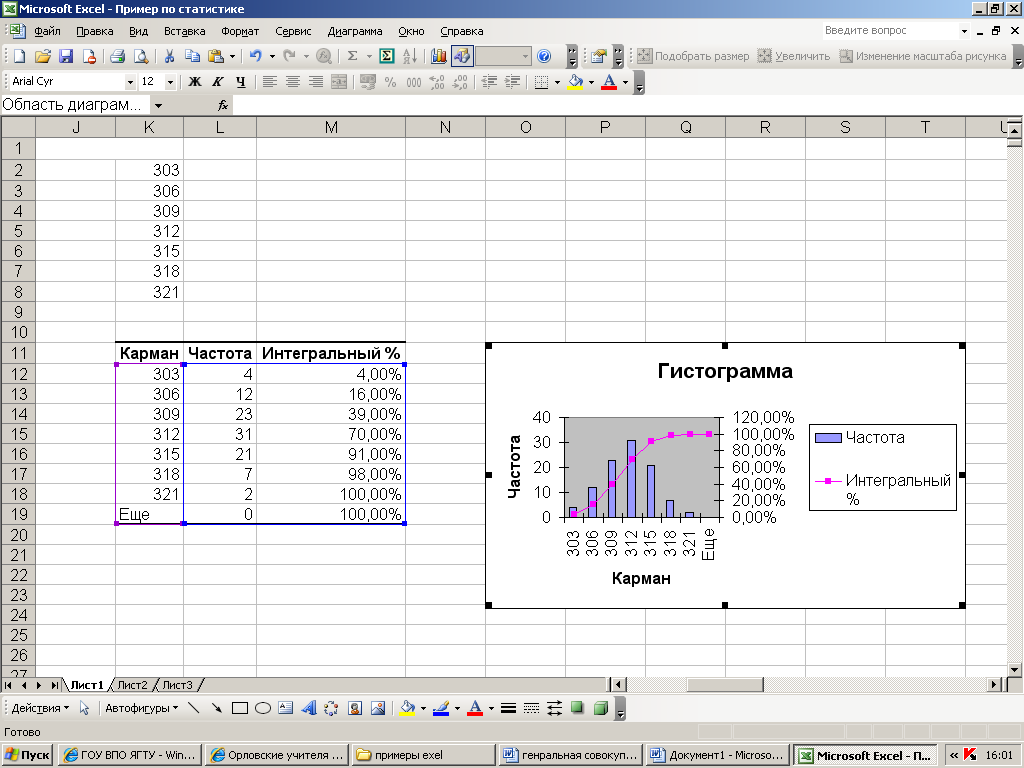Expand the Автофигуры menu
This screenshot has height=768, width=1024.
coord(142,708)
